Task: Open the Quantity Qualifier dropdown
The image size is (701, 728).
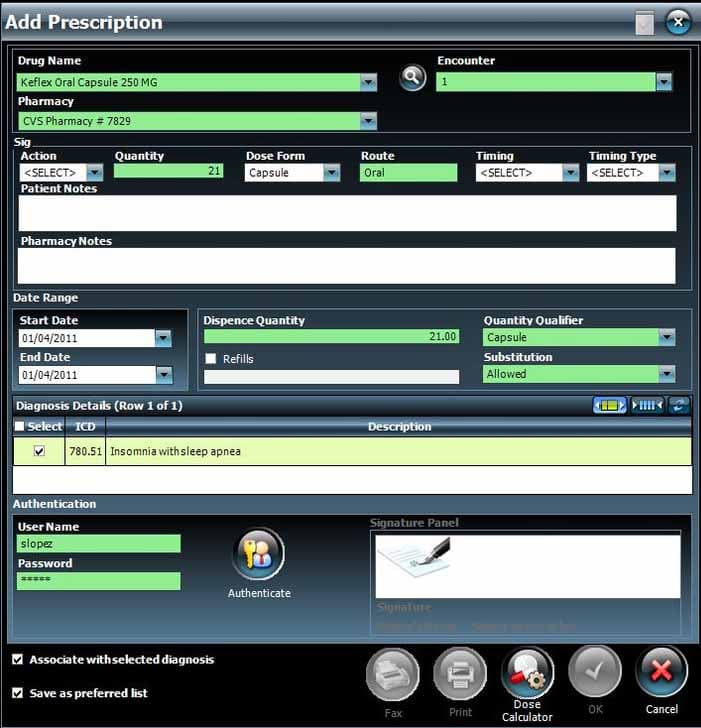Action: [667, 337]
